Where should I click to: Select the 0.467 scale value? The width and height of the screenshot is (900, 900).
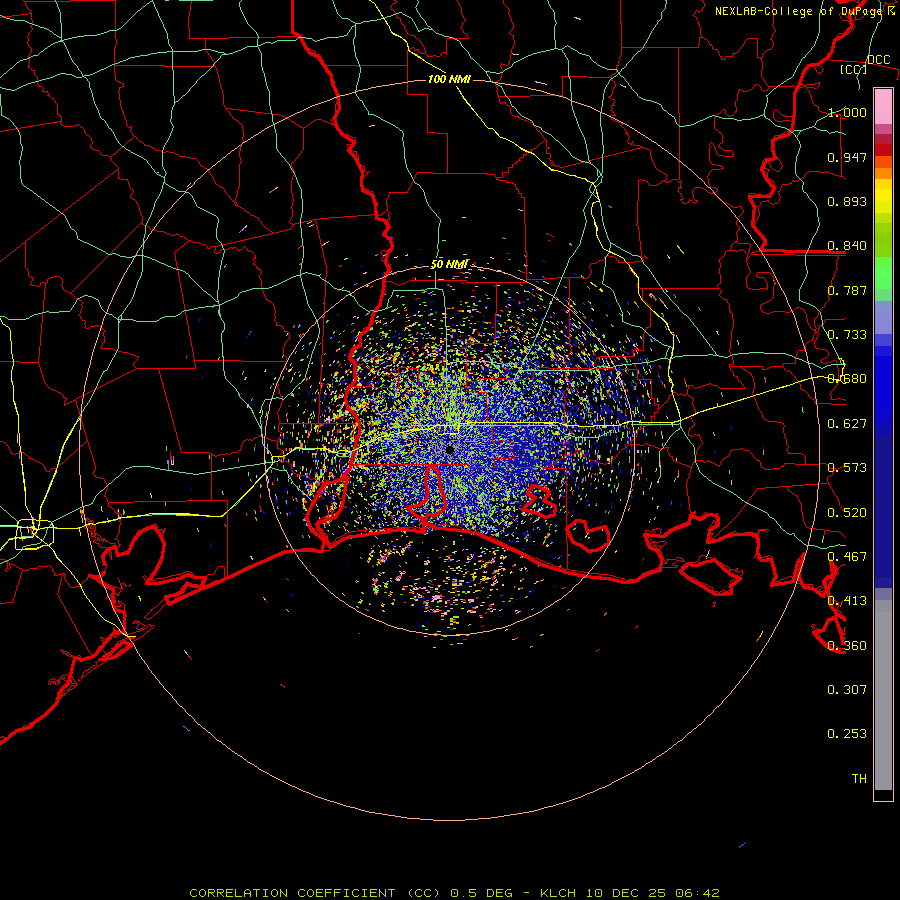tap(847, 557)
